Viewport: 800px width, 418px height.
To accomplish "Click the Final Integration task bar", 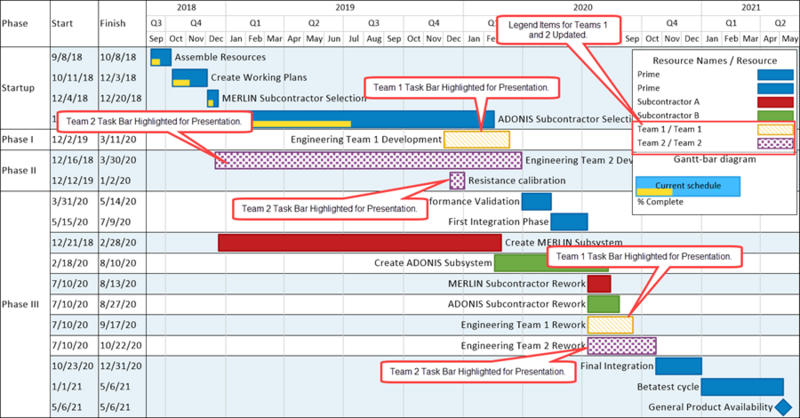I will pyautogui.click(x=679, y=366).
